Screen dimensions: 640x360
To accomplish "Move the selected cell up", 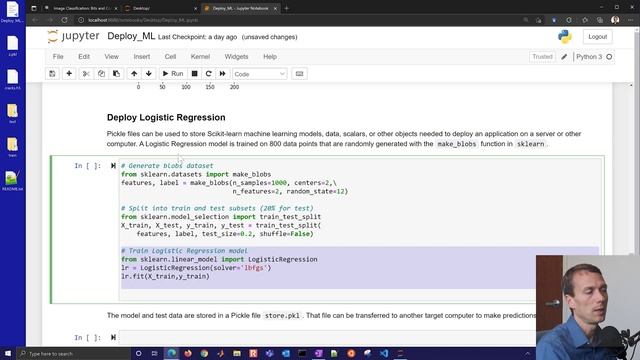I will tap(134, 74).
